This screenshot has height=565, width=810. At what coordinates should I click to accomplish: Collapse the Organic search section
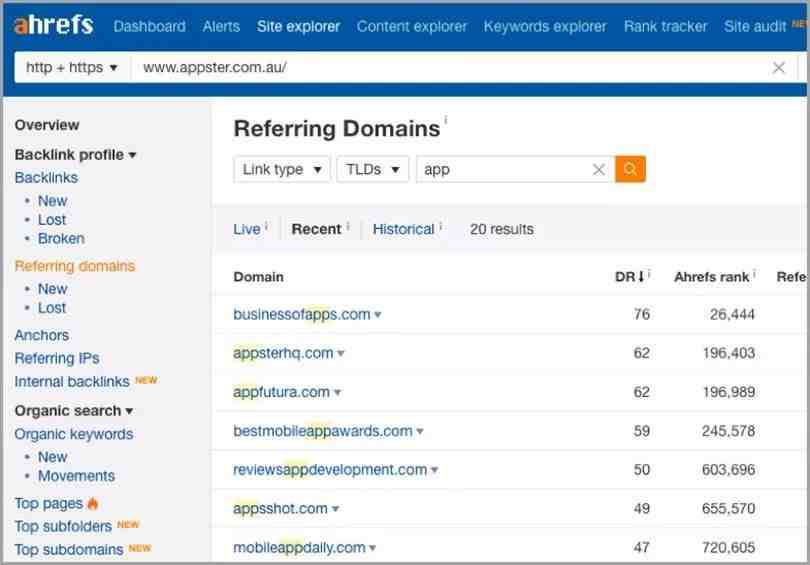coord(74,411)
